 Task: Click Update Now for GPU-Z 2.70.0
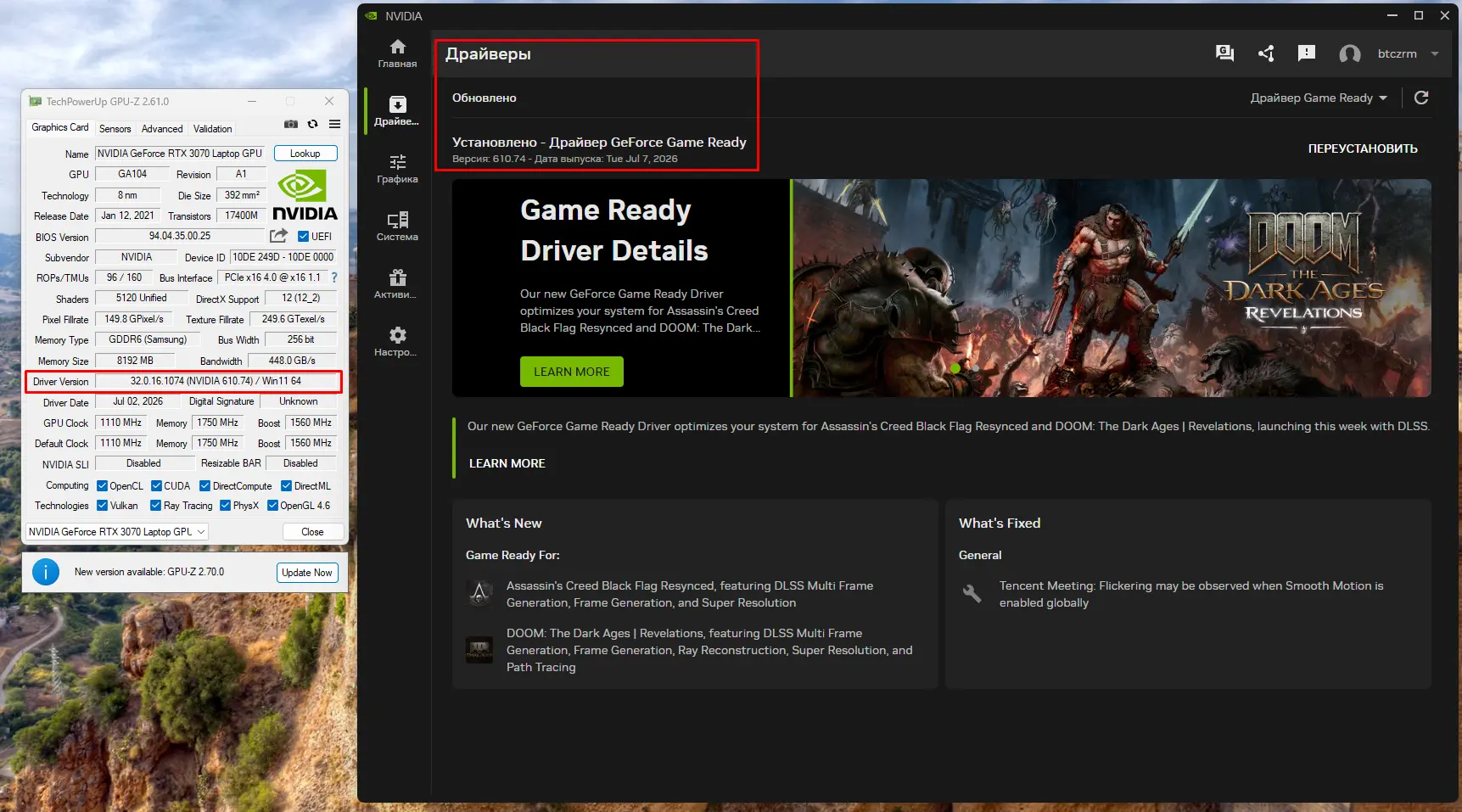point(307,573)
